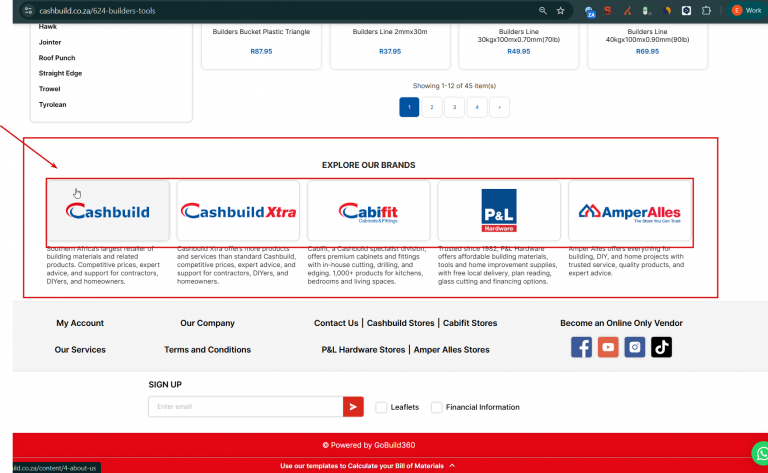Click the red email submit arrow
This screenshot has width=768, height=473.
point(353,406)
